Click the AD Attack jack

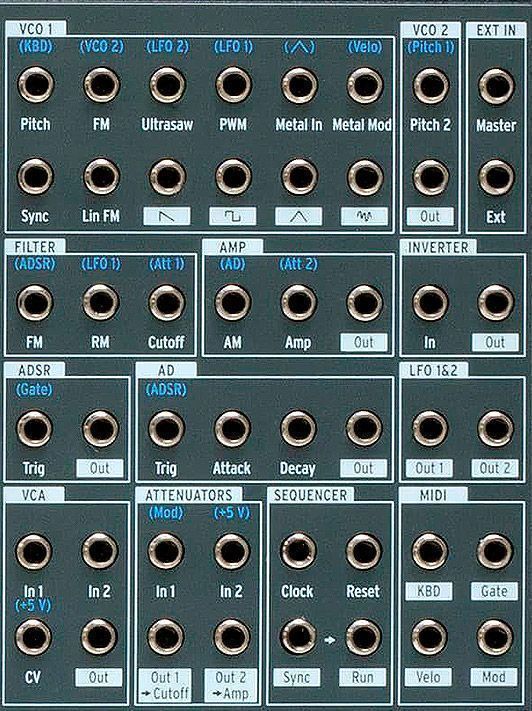(233, 428)
